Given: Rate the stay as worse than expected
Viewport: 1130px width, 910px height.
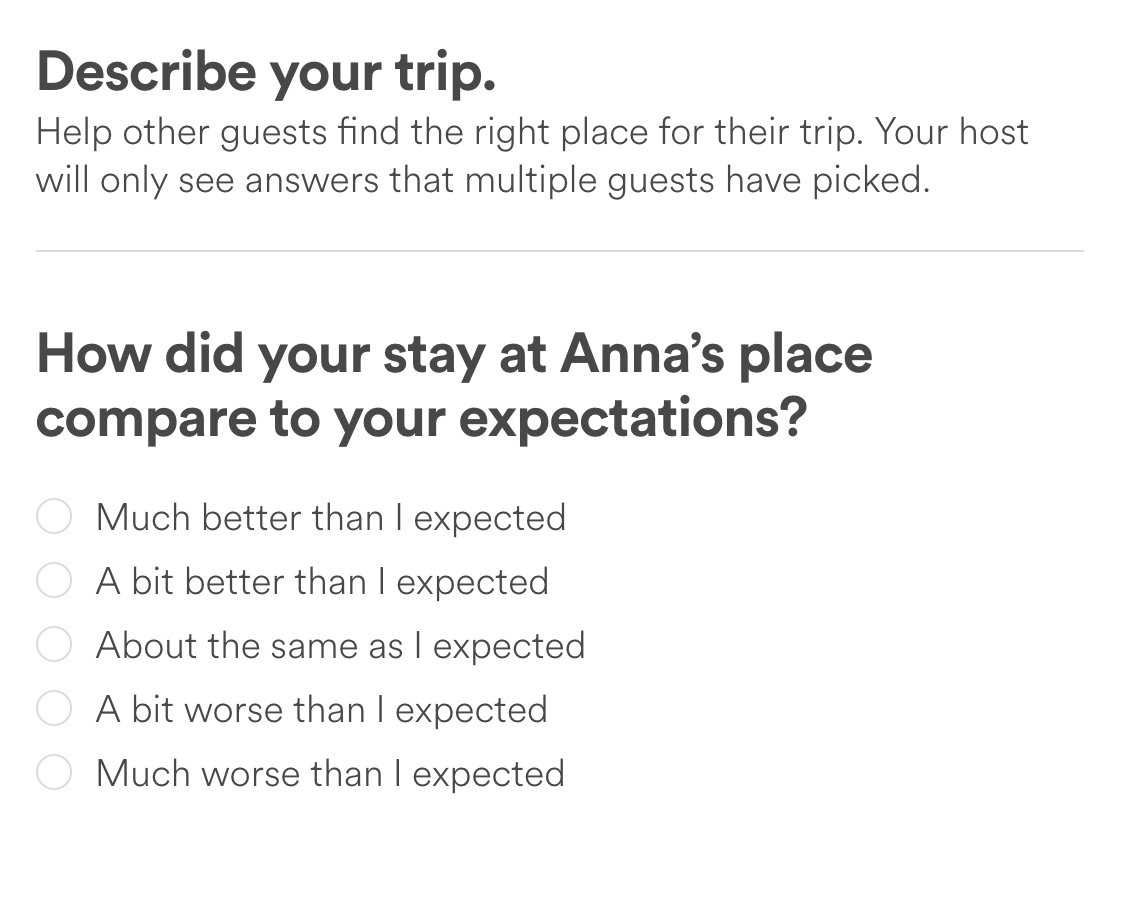Looking at the screenshot, I should point(54,773).
